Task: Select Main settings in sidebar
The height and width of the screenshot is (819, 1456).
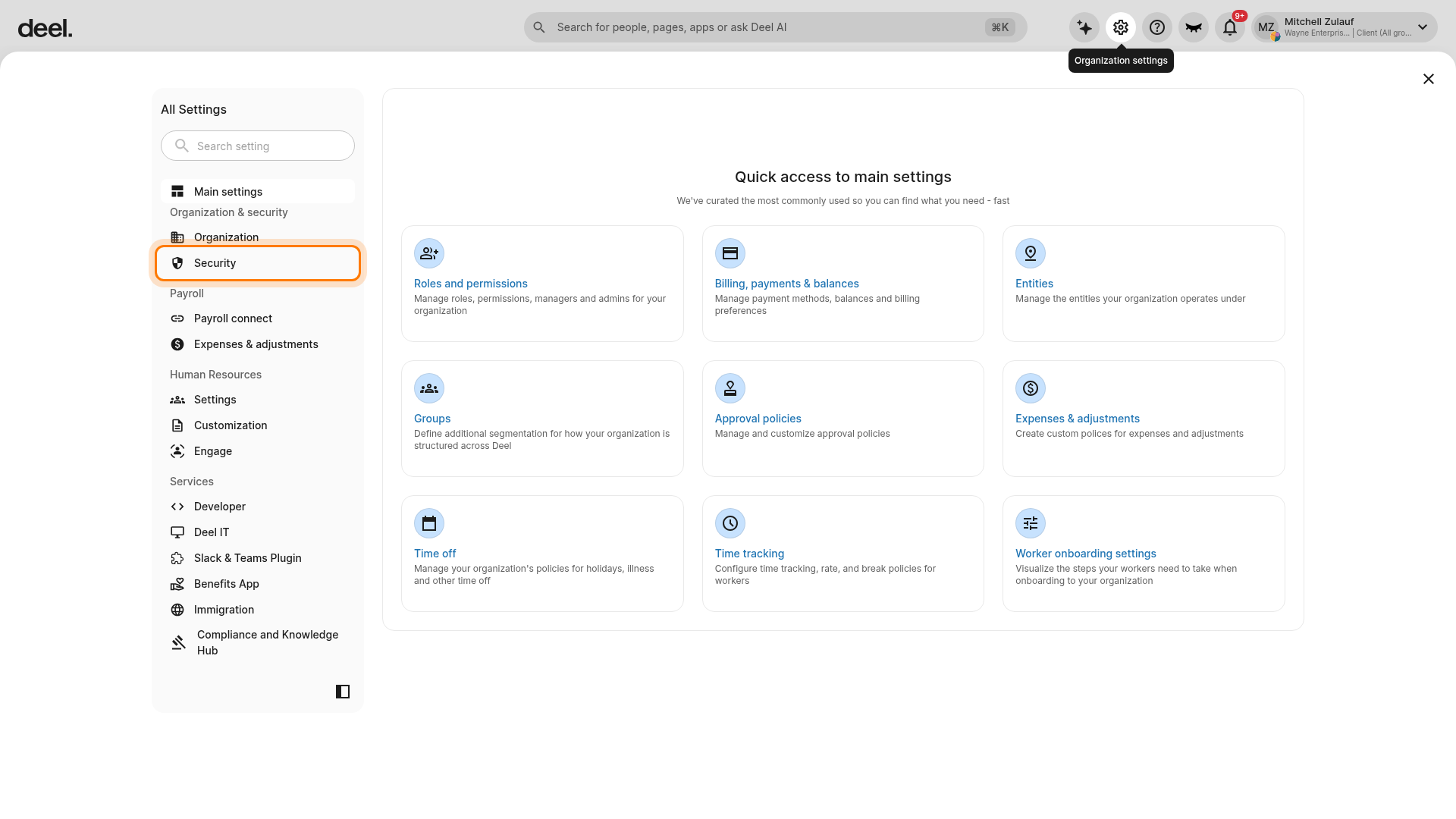Action: click(258, 191)
